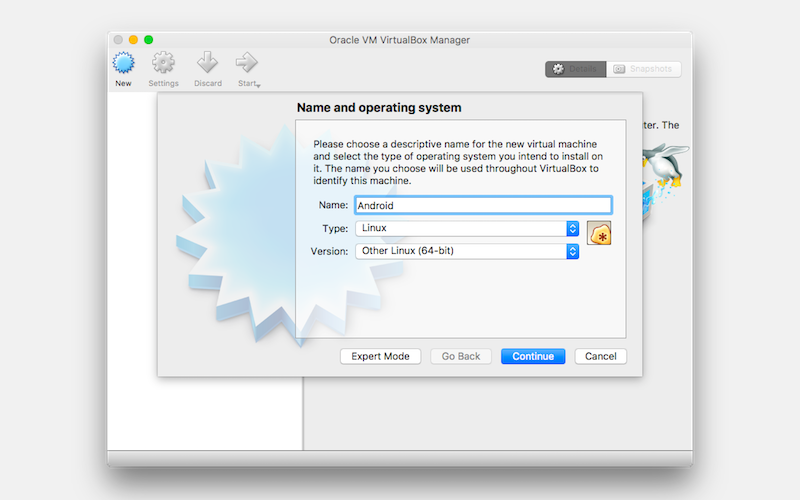Click the Discard toolbar icon
The height and width of the screenshot is (500, 800).
pyautogui.click(x=208, y=63)
